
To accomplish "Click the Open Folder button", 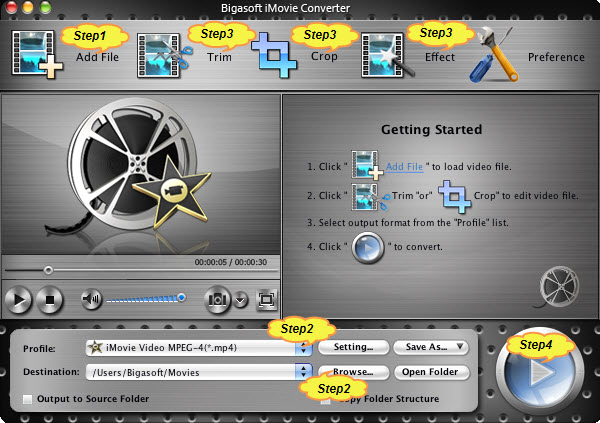I will point(431,372).
